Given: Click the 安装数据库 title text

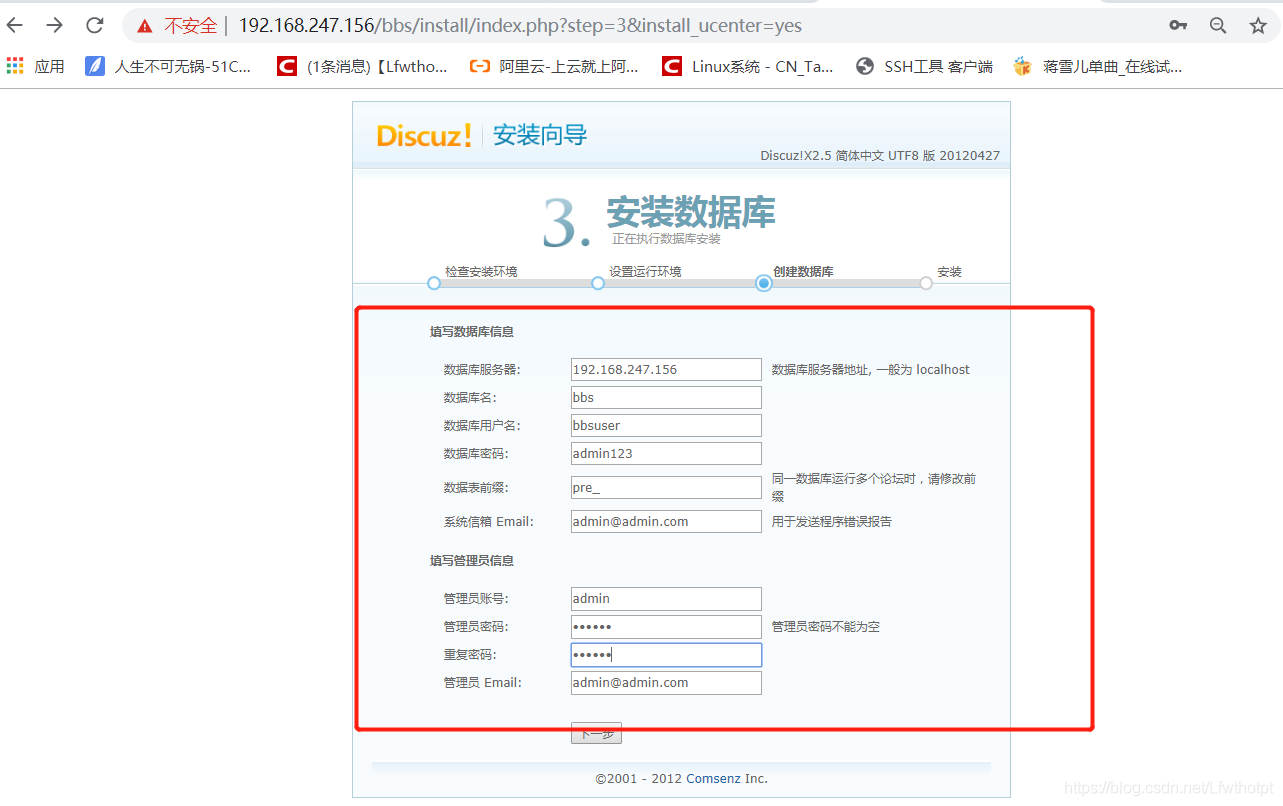Looking at the screenshot, I should (690, 212).
